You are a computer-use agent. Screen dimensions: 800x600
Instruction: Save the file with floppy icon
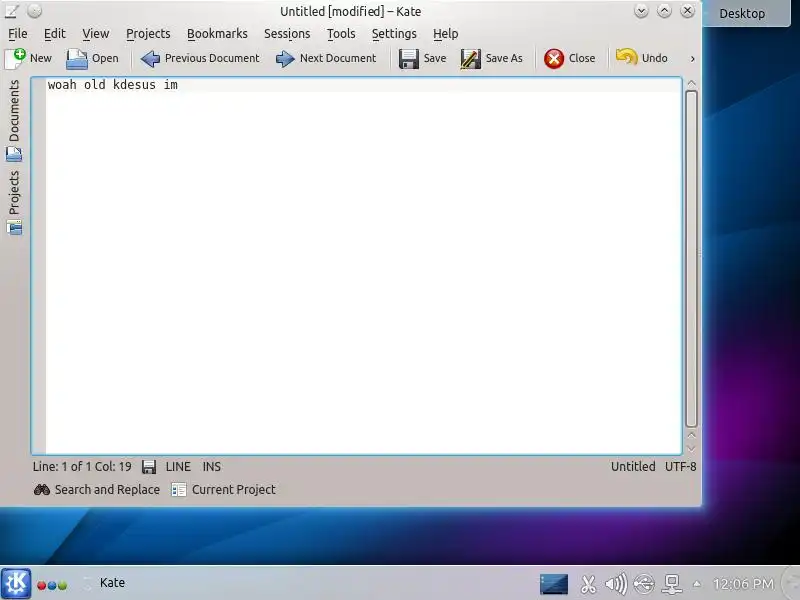[409, 59]
